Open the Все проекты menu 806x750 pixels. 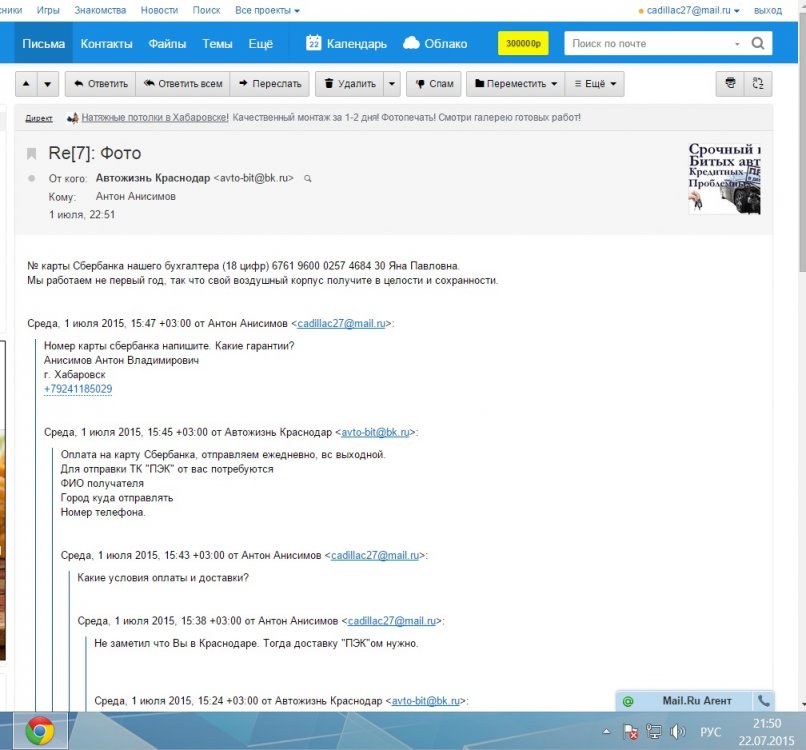pyautogui.click(x=267, y=10)
